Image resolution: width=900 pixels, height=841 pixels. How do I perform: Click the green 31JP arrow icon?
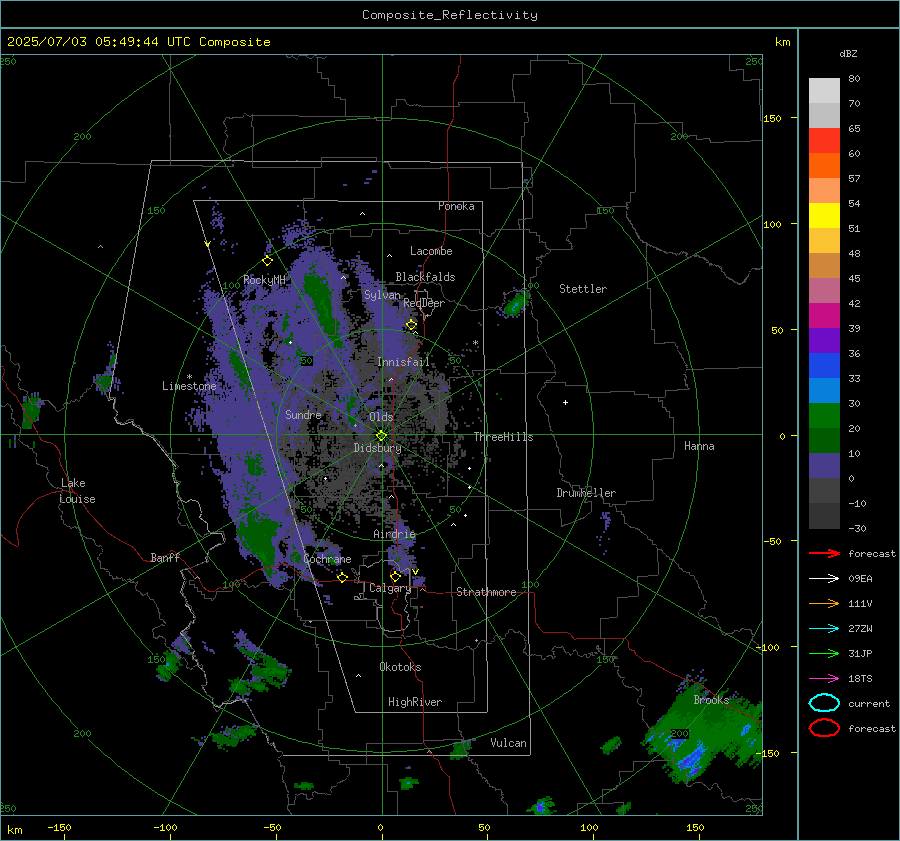[824, 653]
